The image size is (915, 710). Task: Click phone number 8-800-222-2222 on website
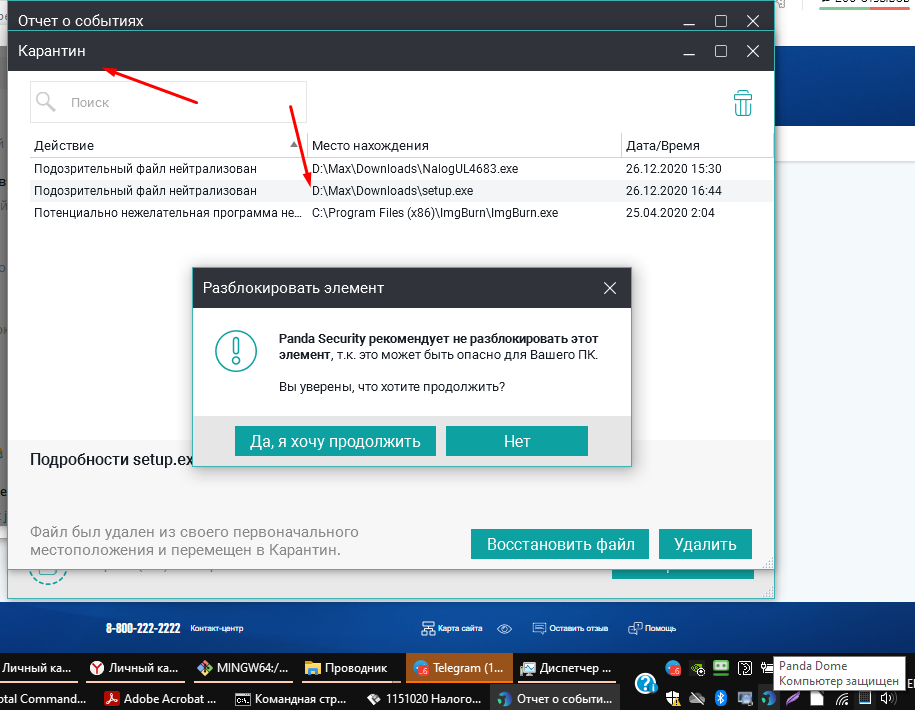[x=143, y=628]
